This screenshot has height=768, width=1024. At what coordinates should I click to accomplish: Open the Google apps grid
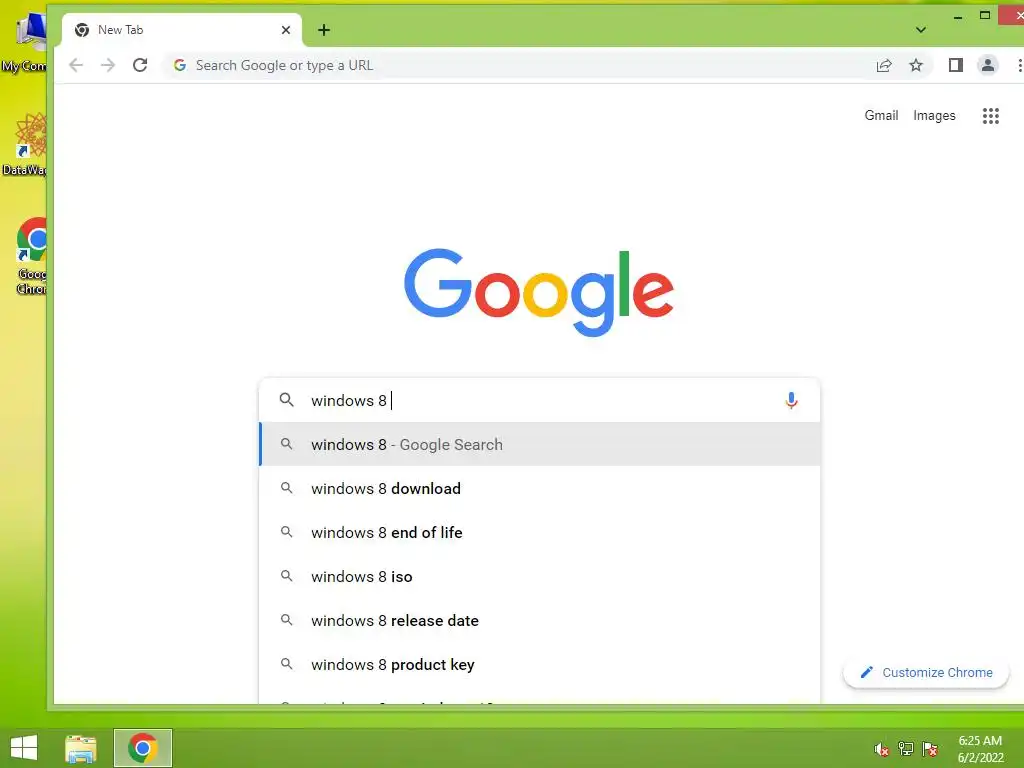point(991,116)
